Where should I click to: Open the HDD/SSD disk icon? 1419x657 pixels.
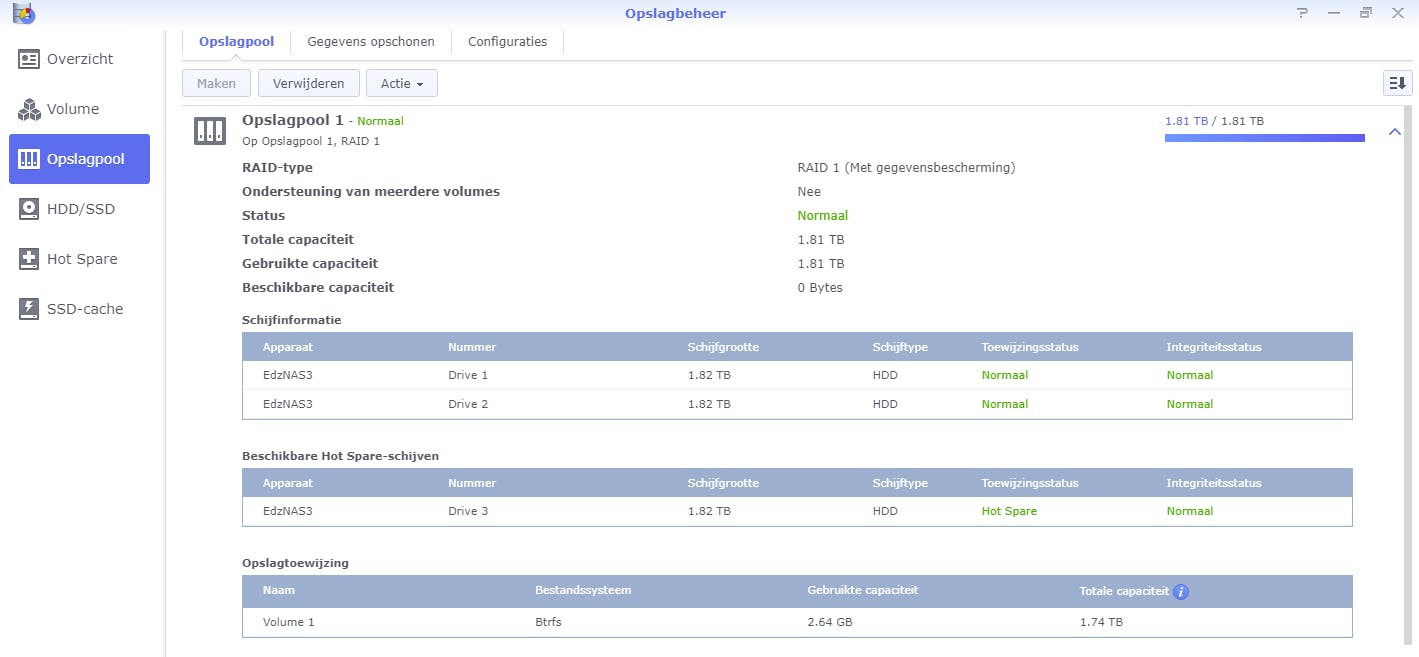tap(29, 209)
